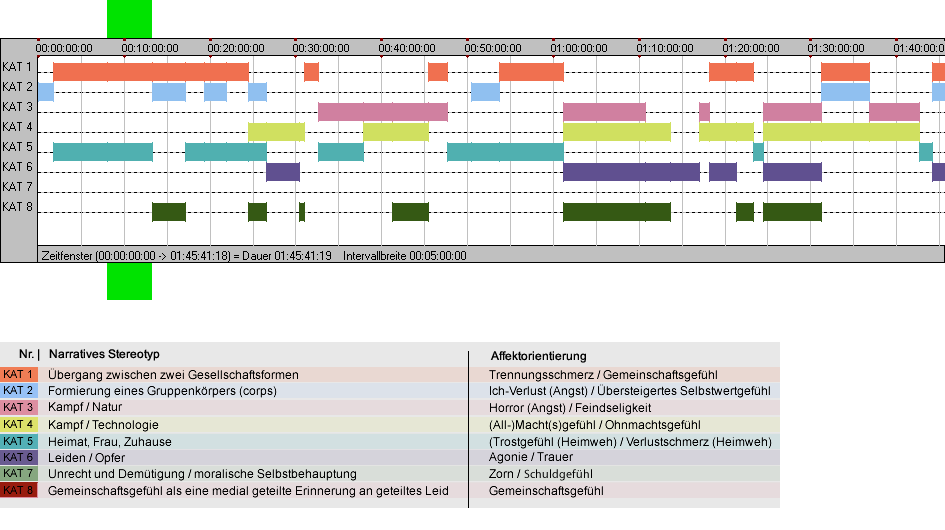The image size is (945, 530).
Task: Click the purple KAT 6 legend swatch
Action: [19, 458]
